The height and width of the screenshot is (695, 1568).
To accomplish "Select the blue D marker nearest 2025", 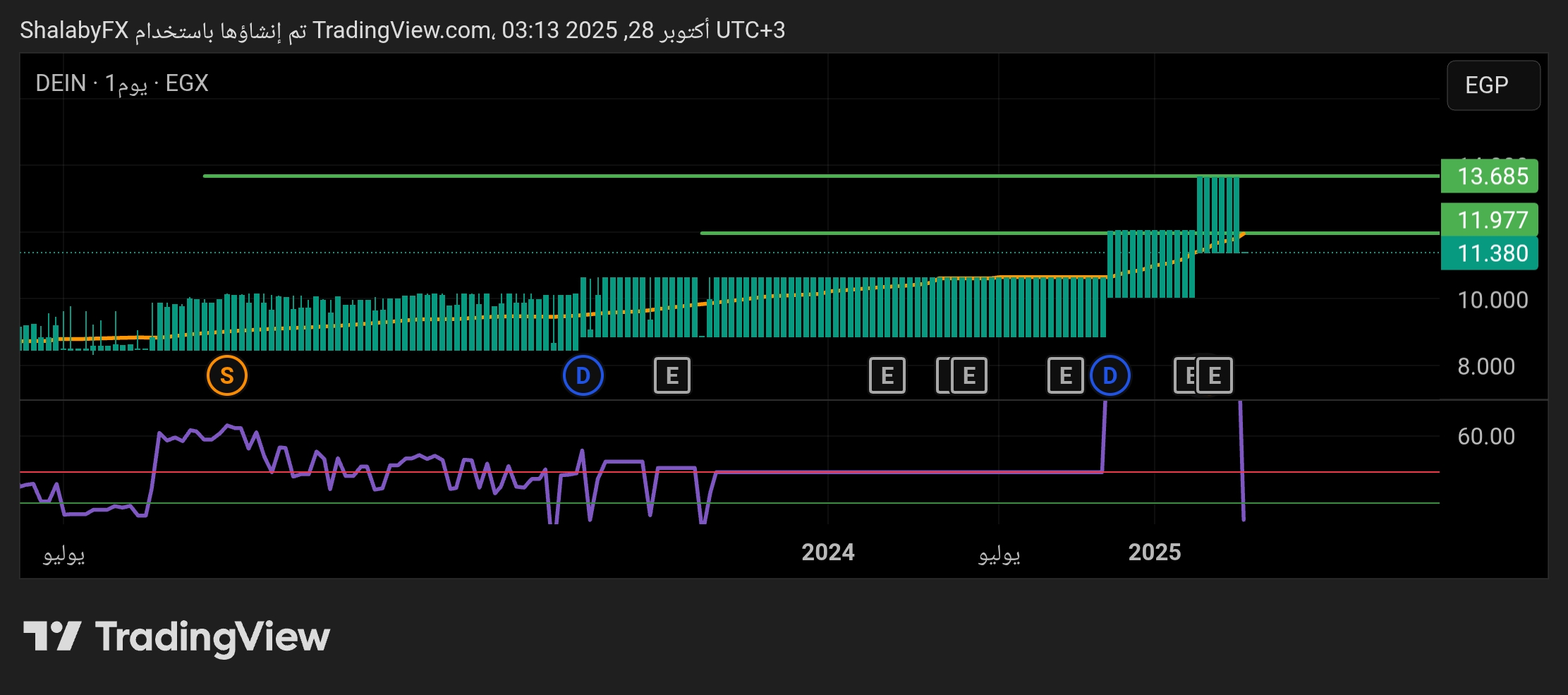I will pyautogui.click(x=1110, y=375).
